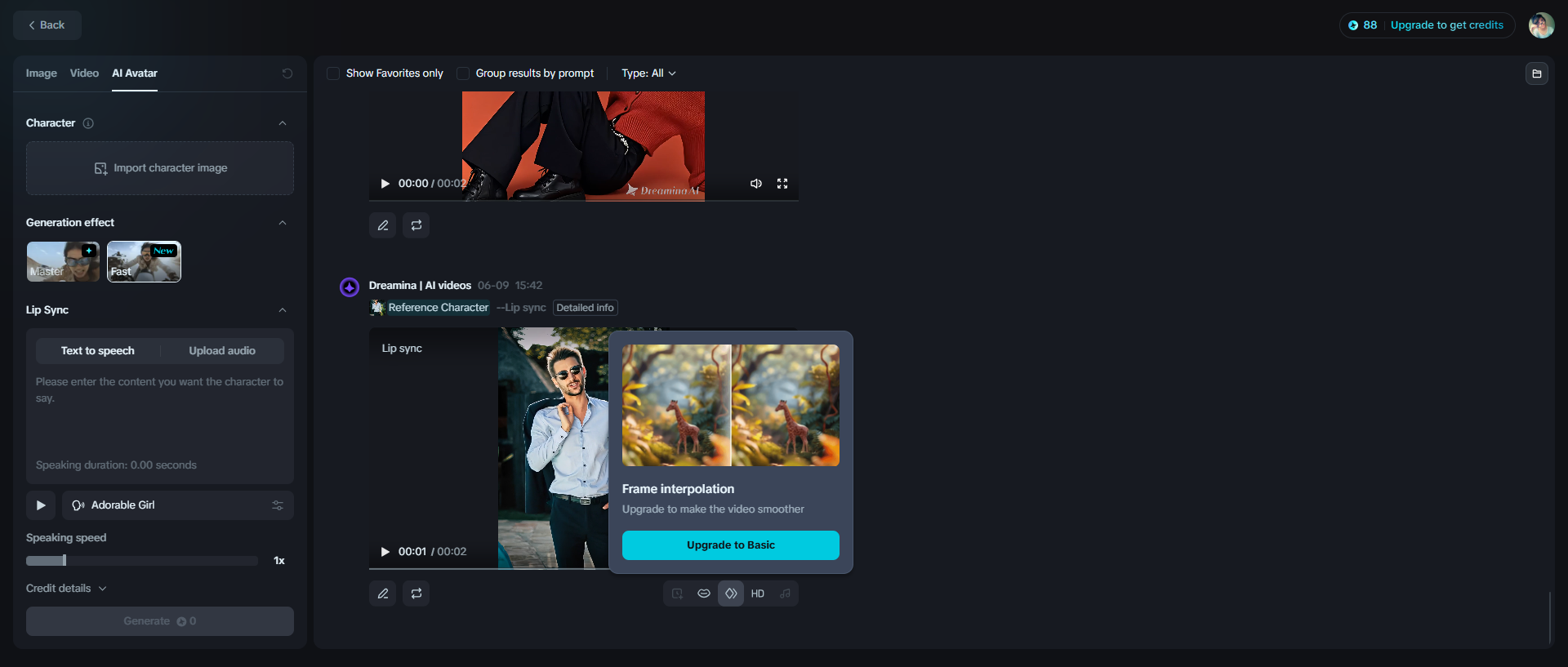The width and height of the screenshot is (1568, 667).
Task: Open the user profile avatar
Action: [1542, 25]
